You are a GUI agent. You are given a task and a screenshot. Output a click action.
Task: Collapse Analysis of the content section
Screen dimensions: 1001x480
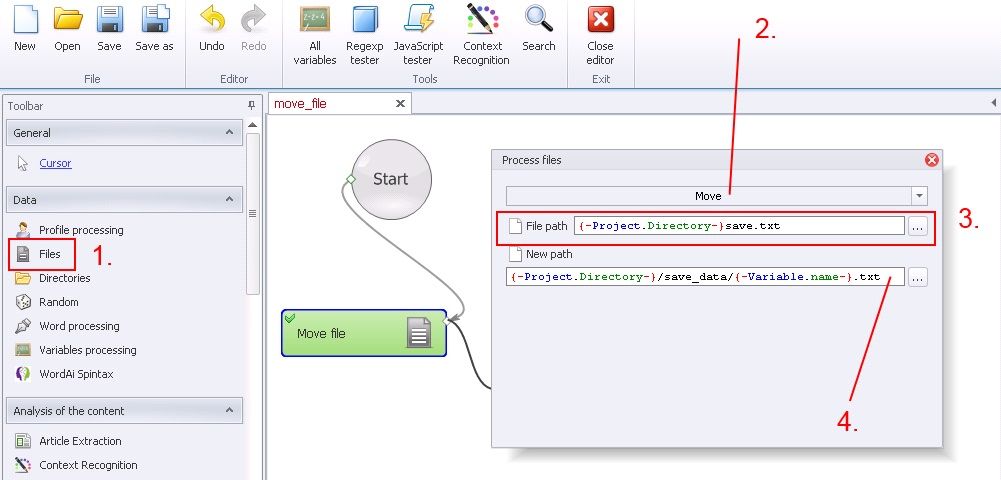point(229,411)
